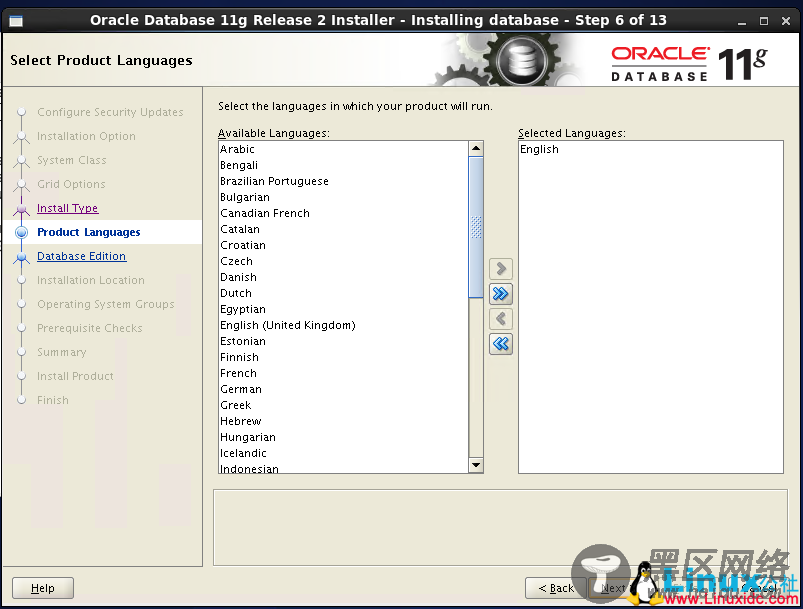
Task: Select Indonesian language entry
Action: tap(343, 468)
